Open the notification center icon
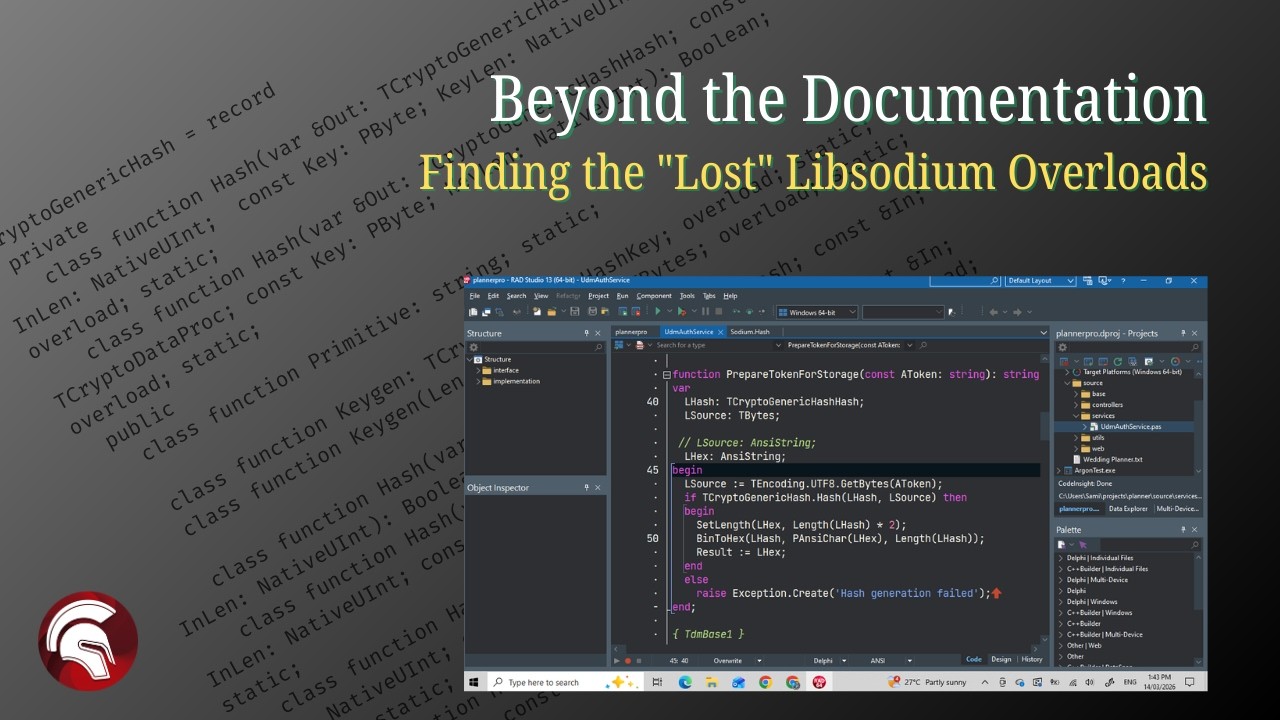1280x720 pixels. 1189,682
